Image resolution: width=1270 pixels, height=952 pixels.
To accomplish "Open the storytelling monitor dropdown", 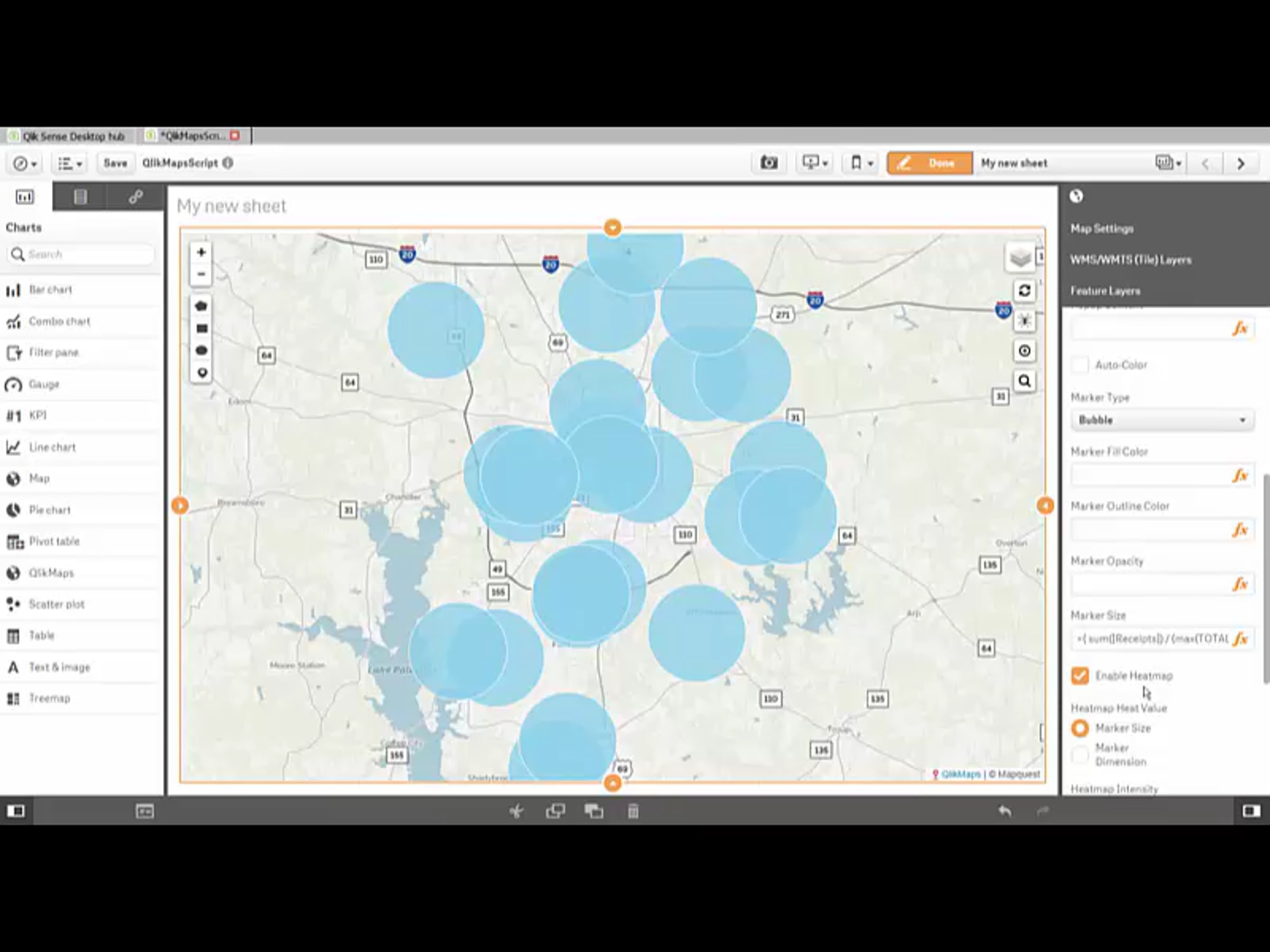I will 815,163.
